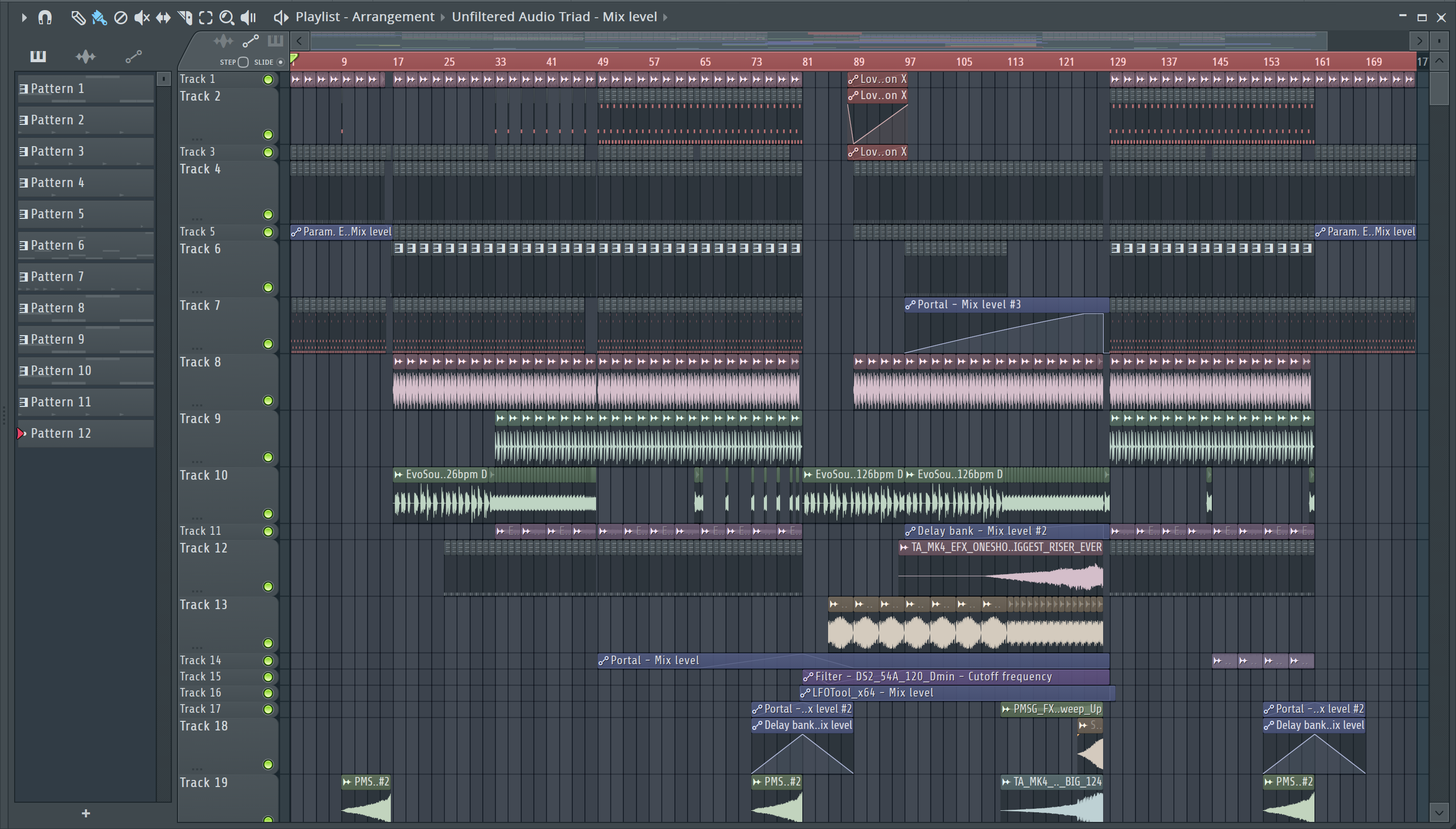Select Pattern 4 in the picker
Screen dimensions: 1456x829
85,183
